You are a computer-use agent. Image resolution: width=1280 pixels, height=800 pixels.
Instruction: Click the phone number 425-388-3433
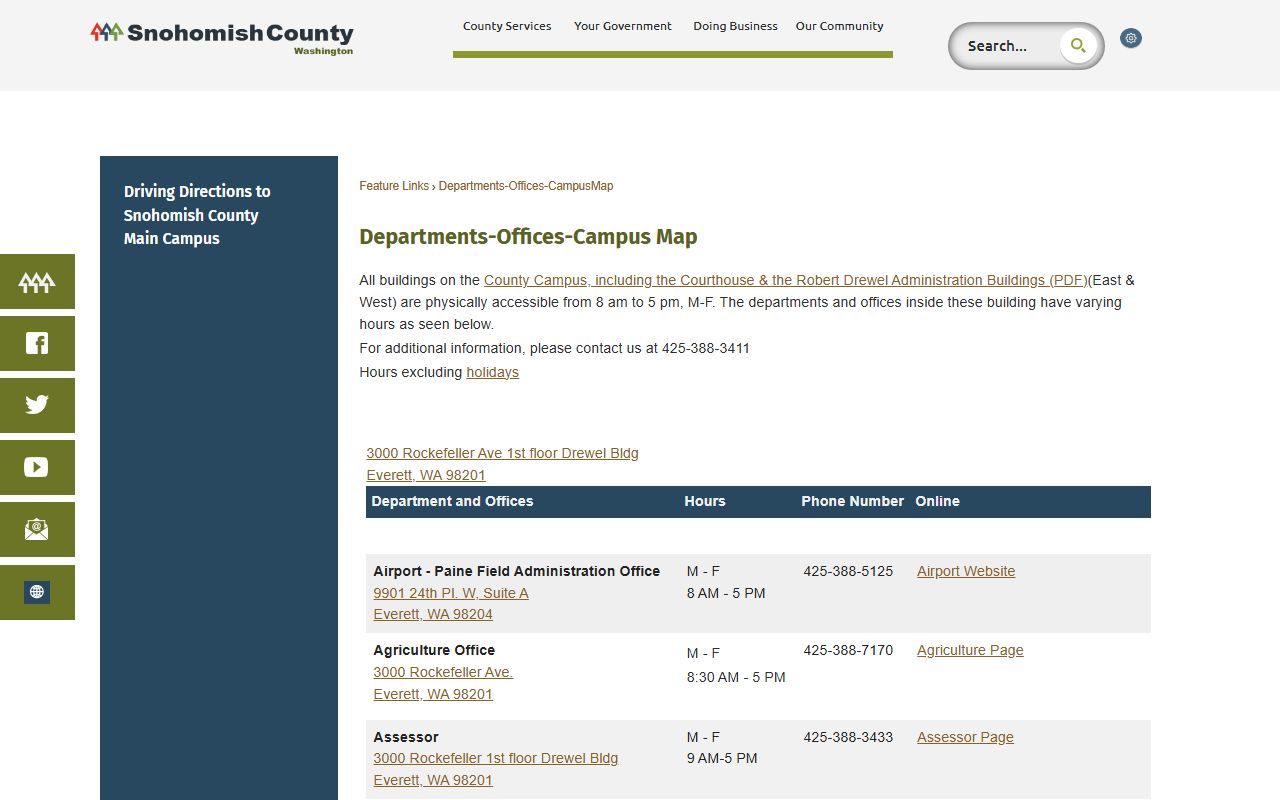tap(848, 737)
